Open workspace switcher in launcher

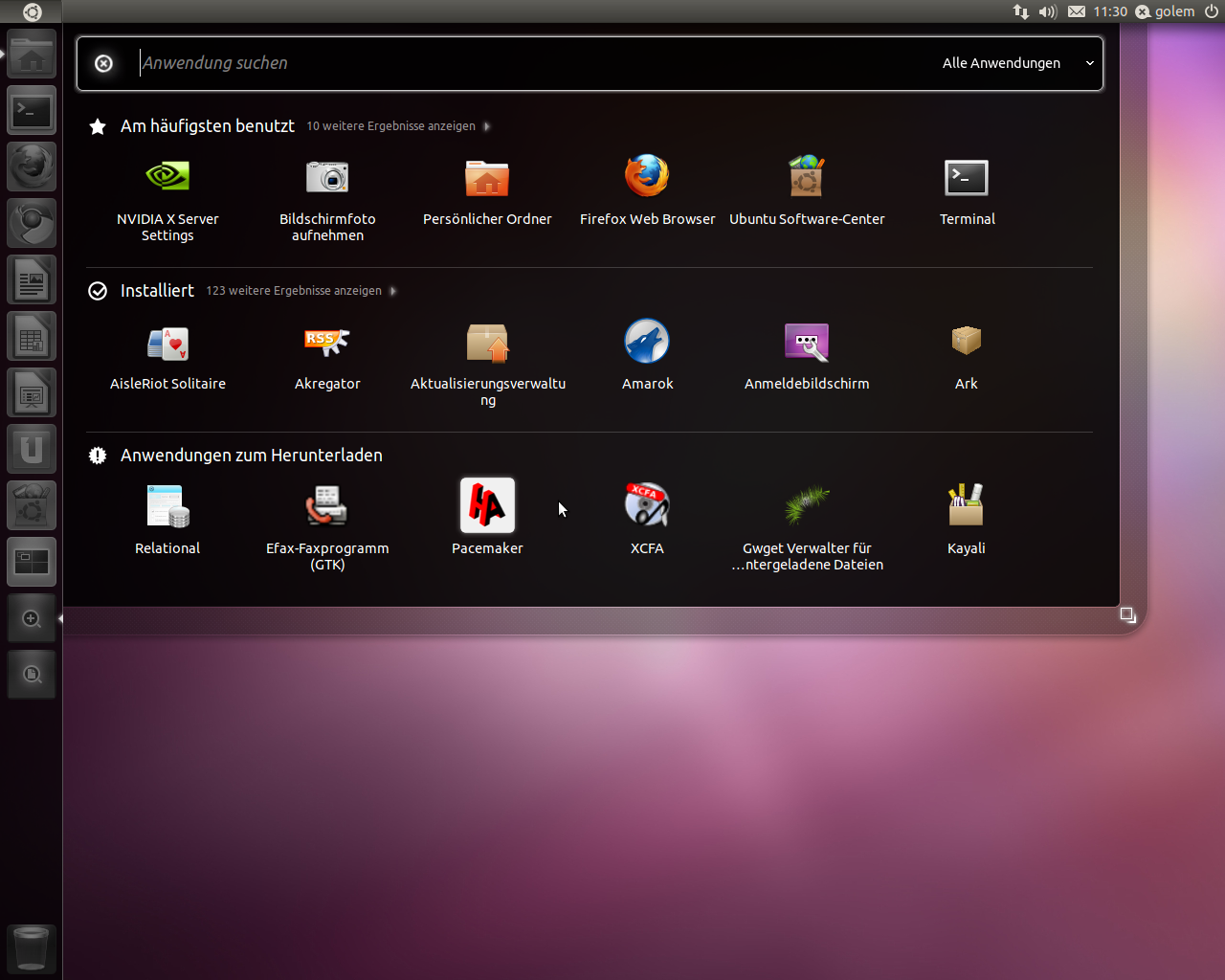32,563
